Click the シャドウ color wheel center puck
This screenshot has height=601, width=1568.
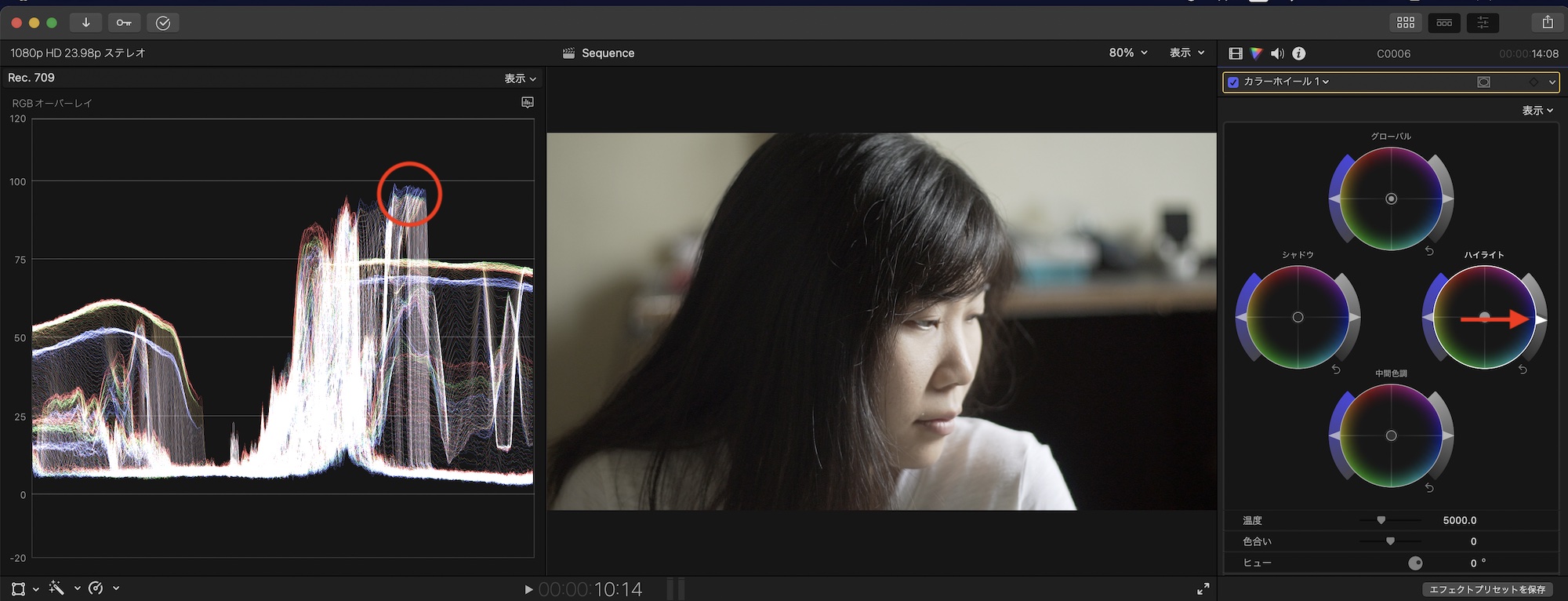click(1298, 318)
